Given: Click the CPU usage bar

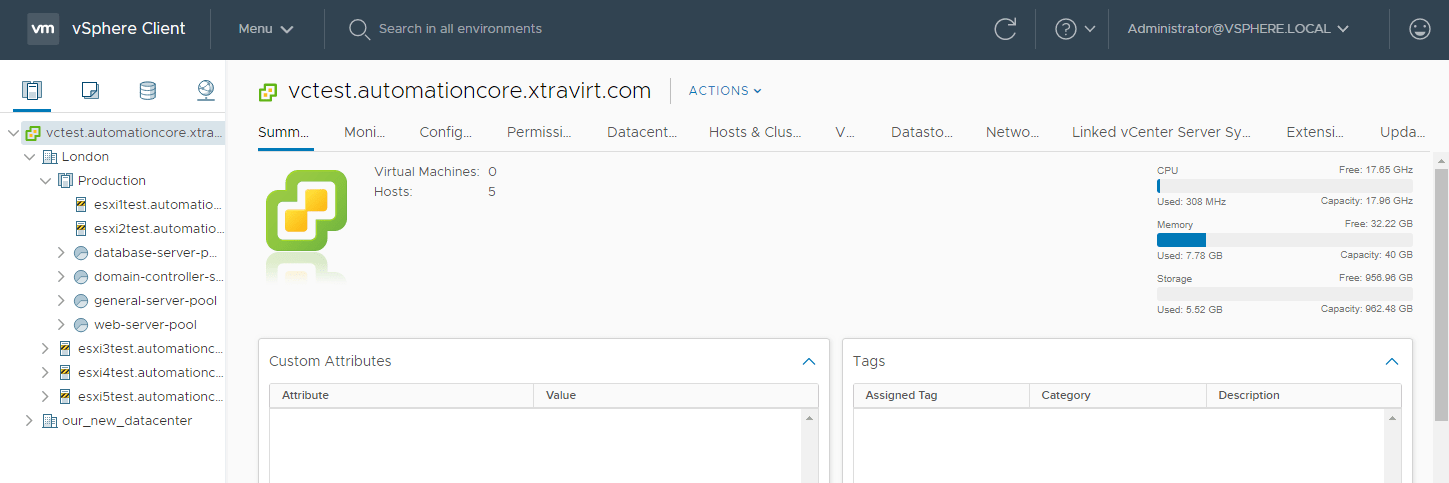Looking at the screenshot, I should click(x=1285, y=186).
